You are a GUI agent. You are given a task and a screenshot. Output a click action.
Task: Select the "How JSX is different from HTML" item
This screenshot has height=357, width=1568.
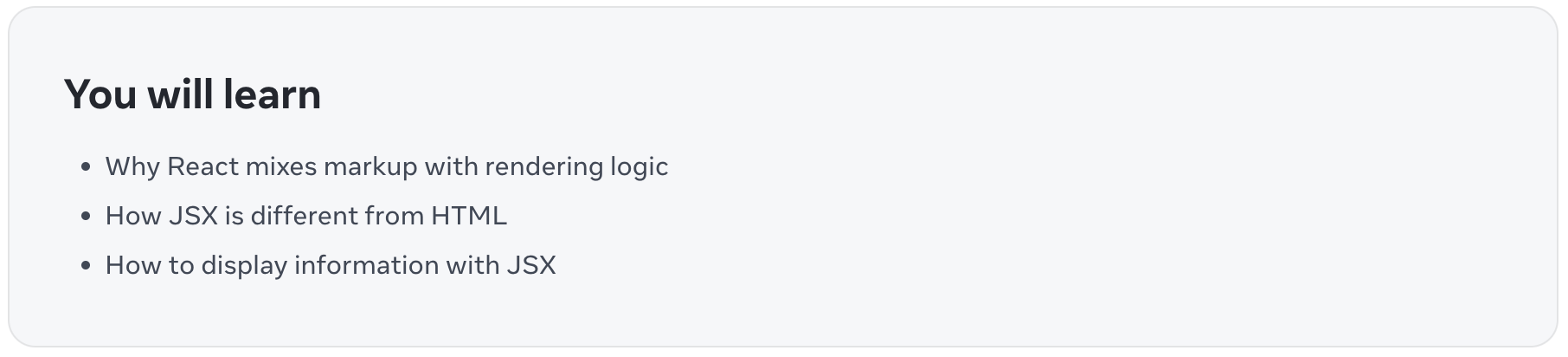[x=306, y=216]
